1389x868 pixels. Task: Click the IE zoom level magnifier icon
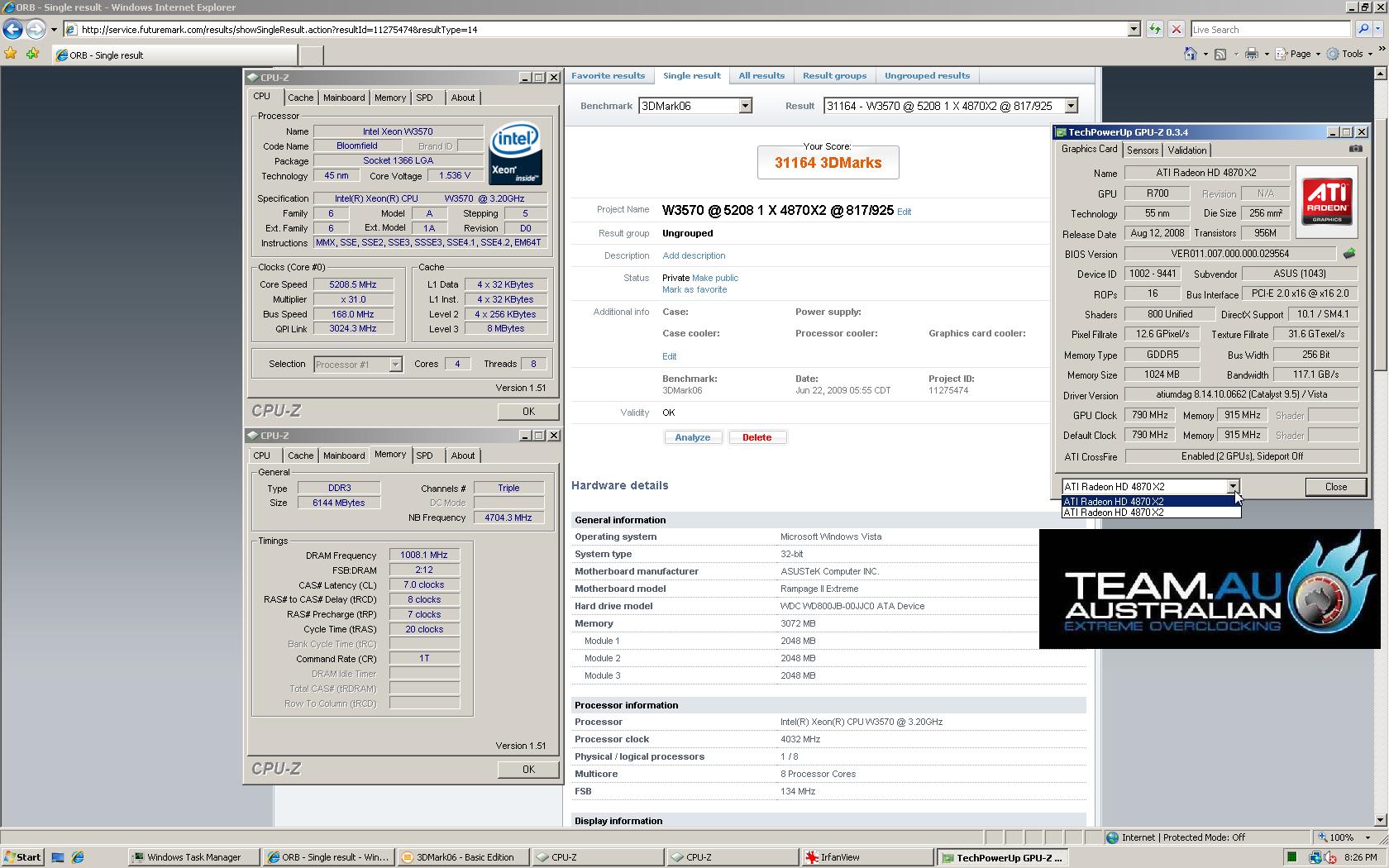1323,837
